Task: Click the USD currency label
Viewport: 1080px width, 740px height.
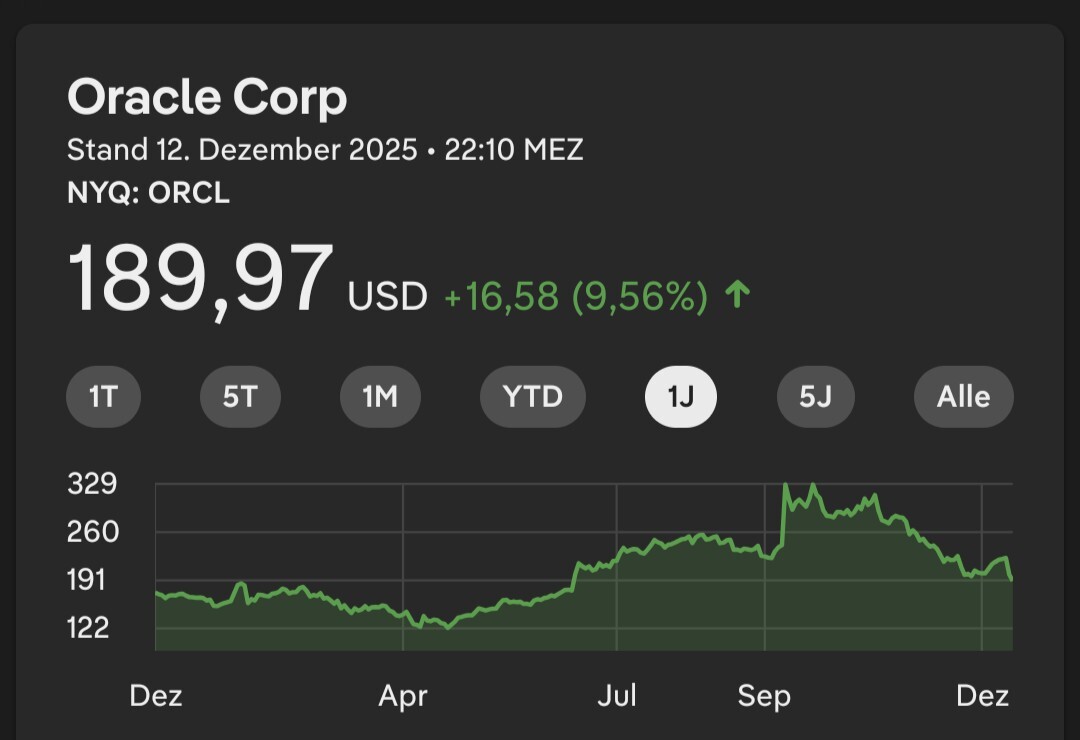Action: pyautogui.click(x=387, y=297)
